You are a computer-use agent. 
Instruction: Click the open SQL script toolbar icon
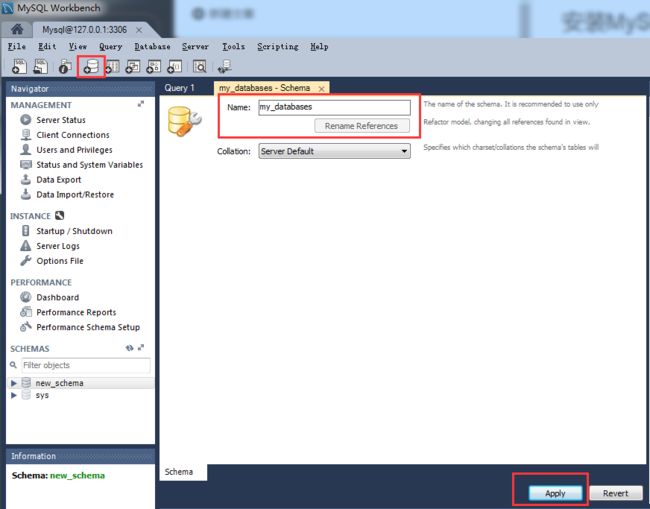point(41,66)
